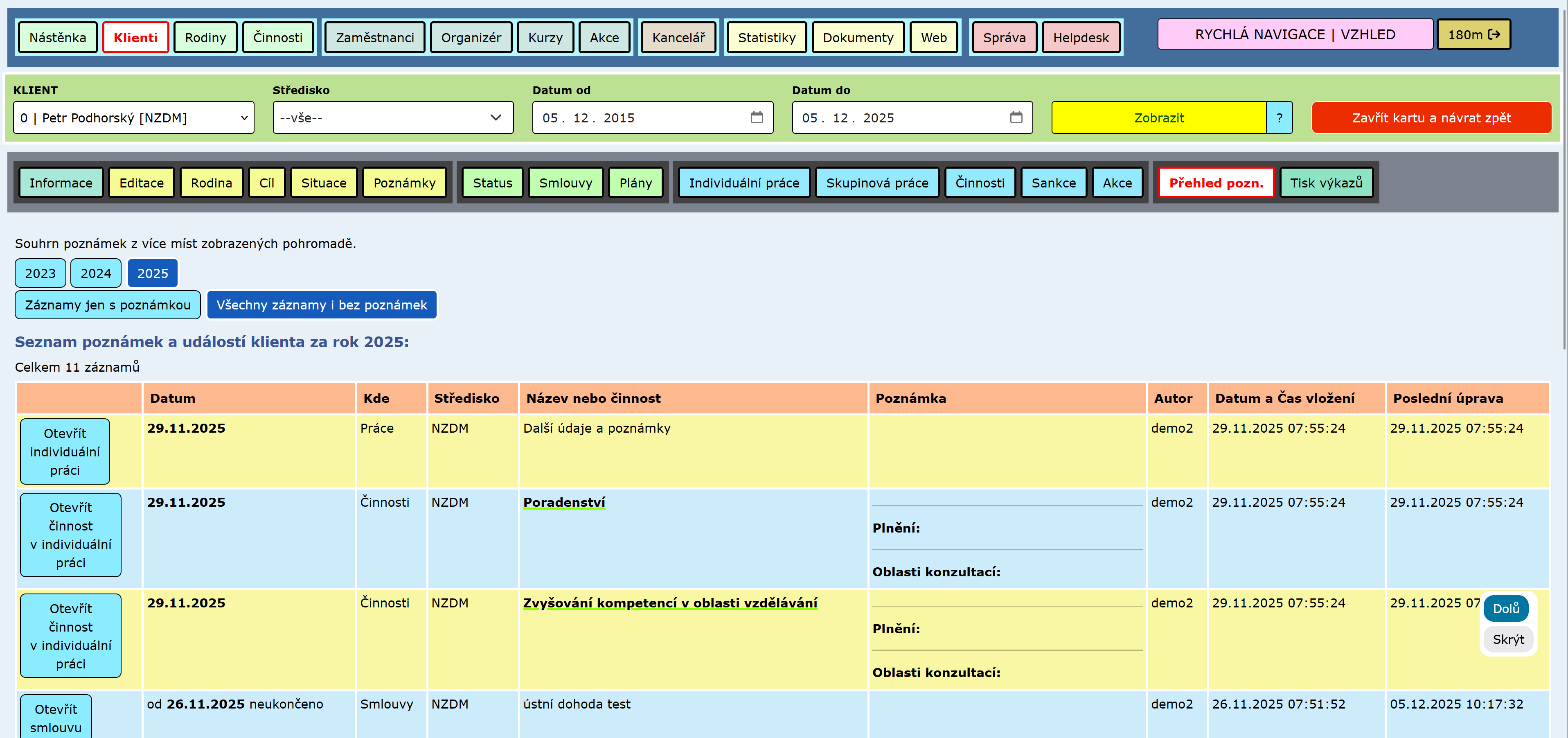
Task: Open calendar picker in Datum do field
Action: tap(1016, 117)
